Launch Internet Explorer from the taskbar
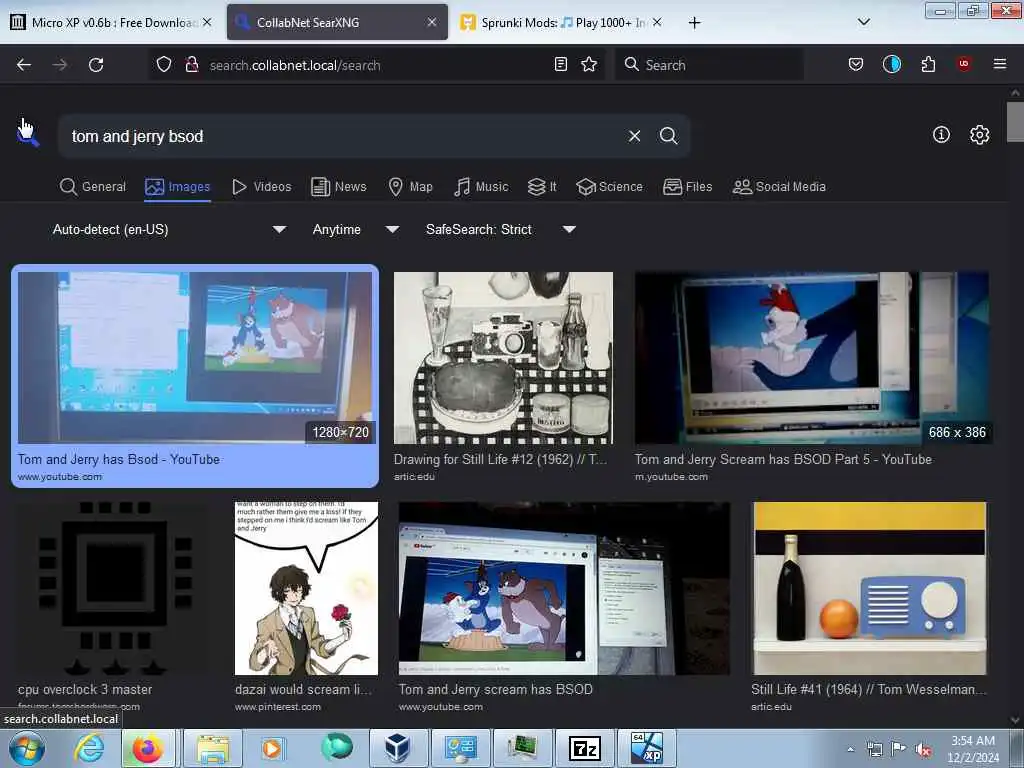This screenshot has width=1024, height=768. (x=89, y=748)
